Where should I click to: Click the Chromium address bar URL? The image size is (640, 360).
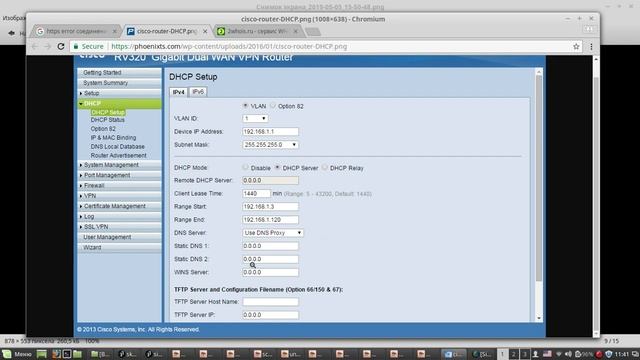point(229,47)
